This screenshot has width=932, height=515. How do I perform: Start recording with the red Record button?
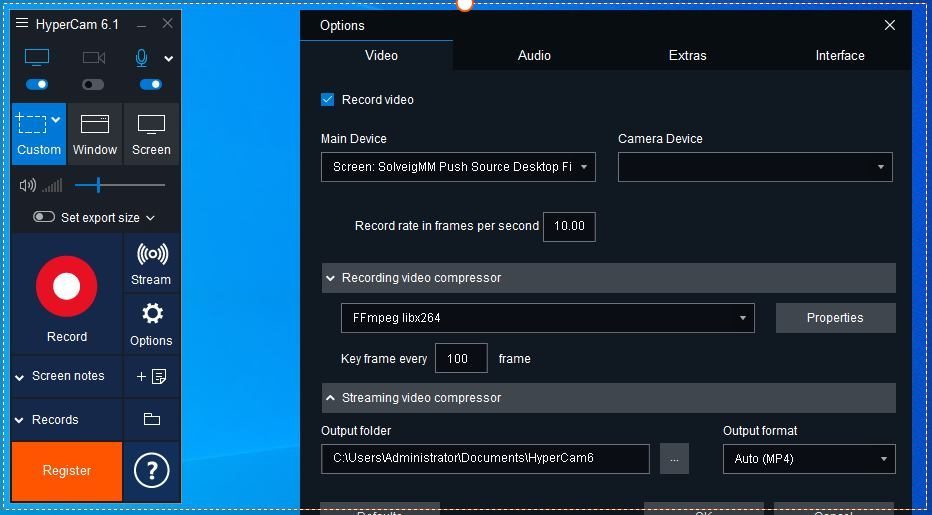[x=67, y=287]
